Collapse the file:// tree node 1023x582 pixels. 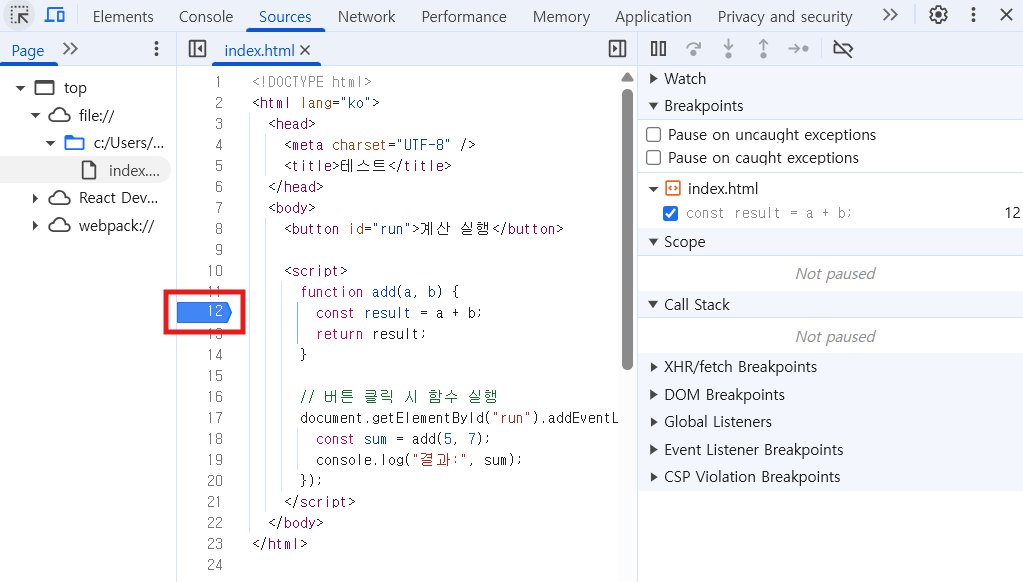(x=35, y=115)
